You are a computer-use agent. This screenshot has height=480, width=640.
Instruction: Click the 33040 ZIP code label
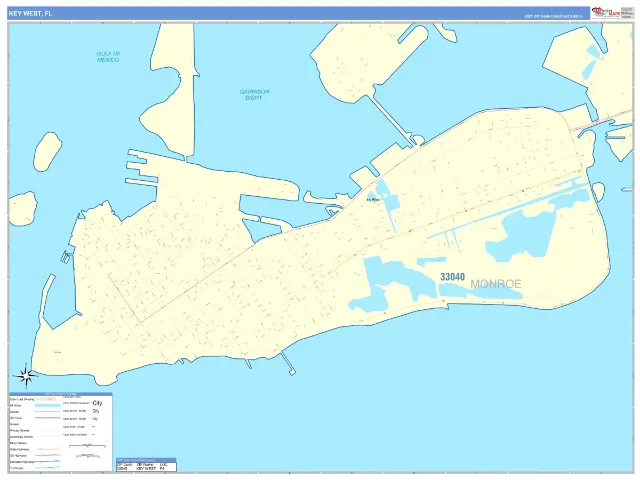pos(452,277)
